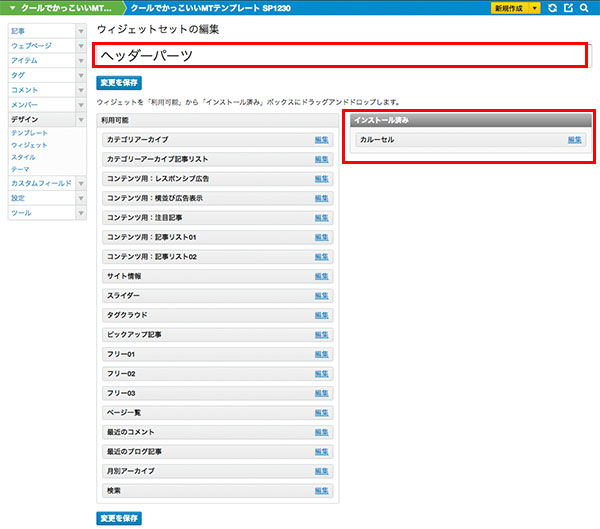Expand the コメント menu arrow
Screen dimensions: 600x529
81,90
